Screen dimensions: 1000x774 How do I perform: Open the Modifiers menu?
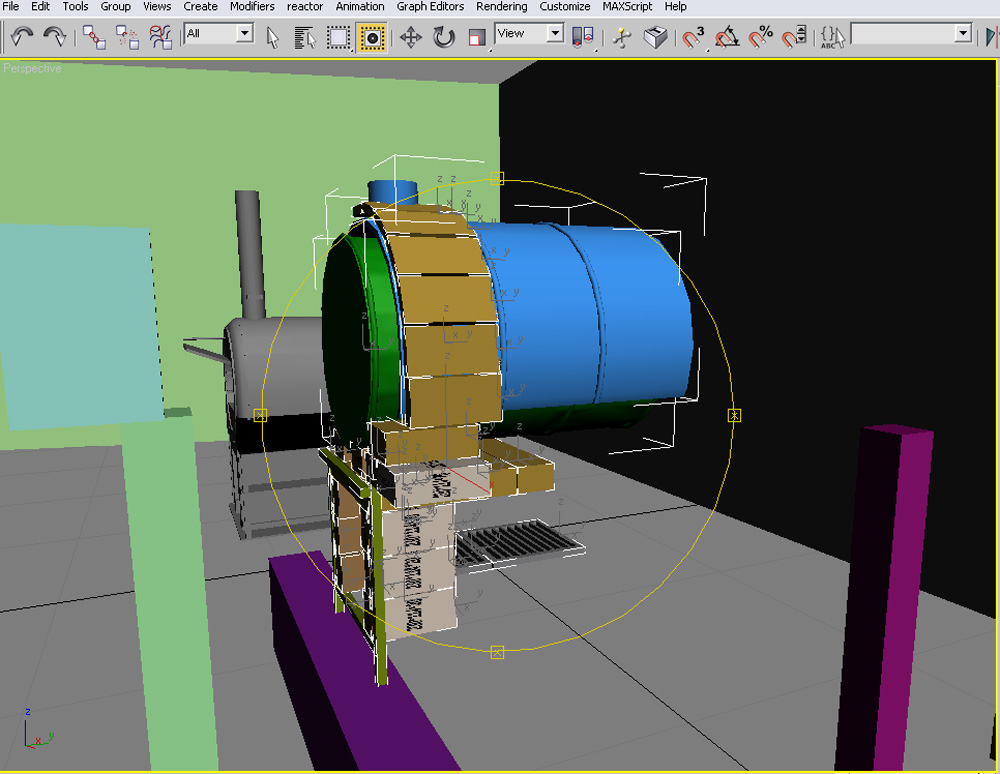tap(252, 6)
